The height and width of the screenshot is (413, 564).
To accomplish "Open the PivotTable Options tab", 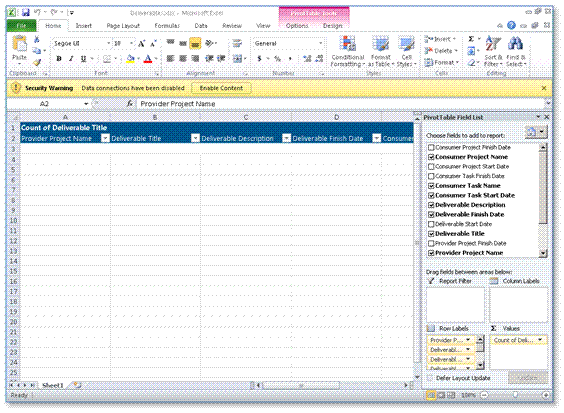I will 297,26.
